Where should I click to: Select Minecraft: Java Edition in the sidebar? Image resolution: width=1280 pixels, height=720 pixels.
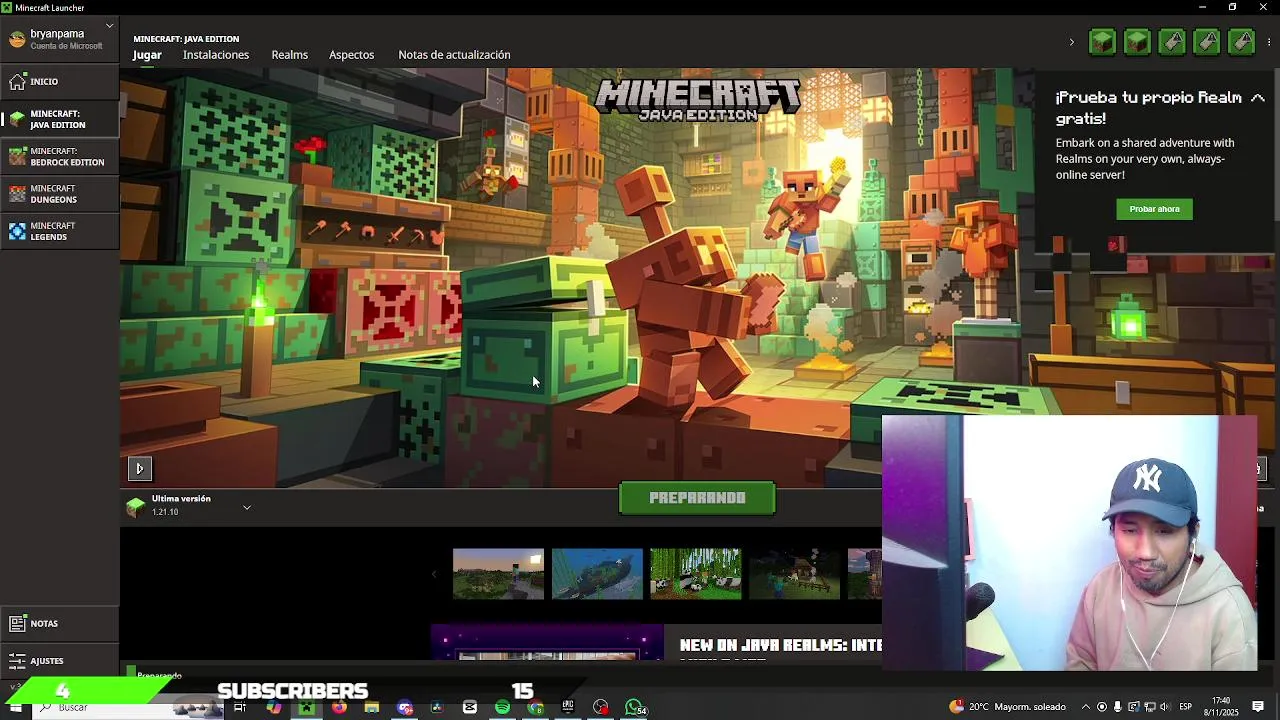point(60,119)
